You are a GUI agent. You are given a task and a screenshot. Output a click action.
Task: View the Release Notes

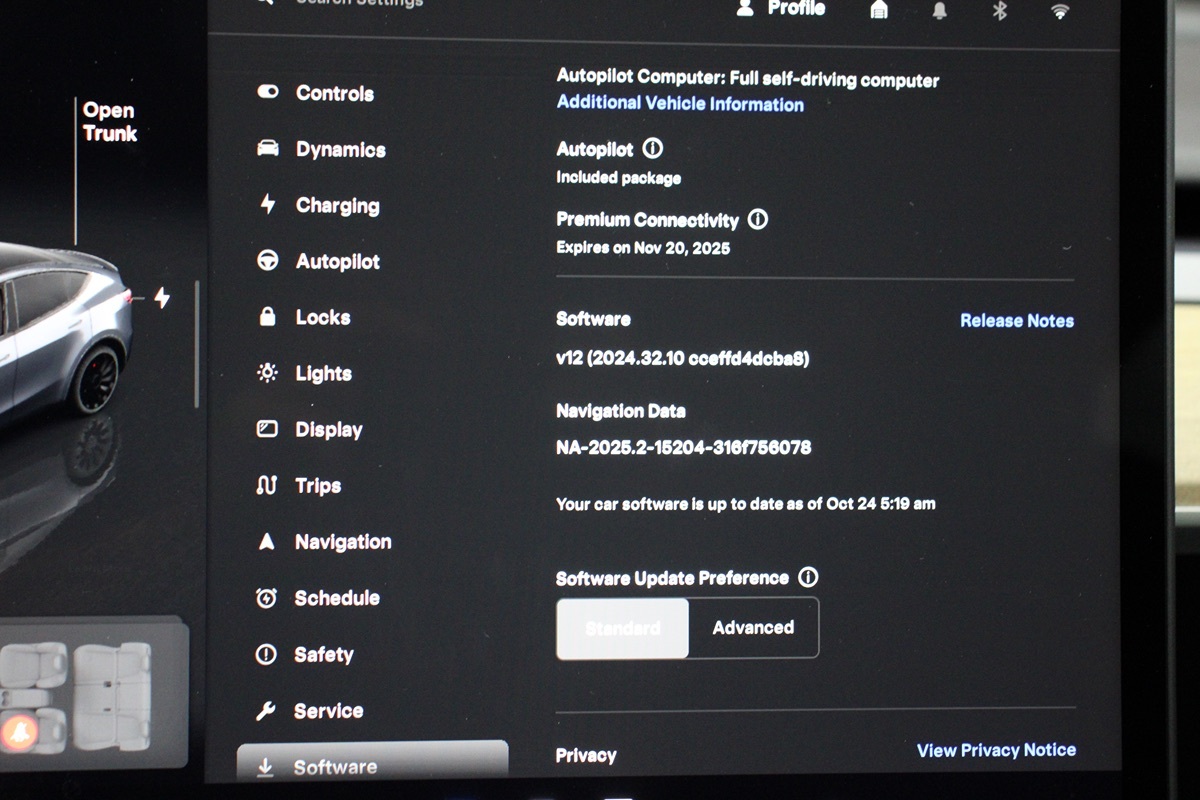1016,320
